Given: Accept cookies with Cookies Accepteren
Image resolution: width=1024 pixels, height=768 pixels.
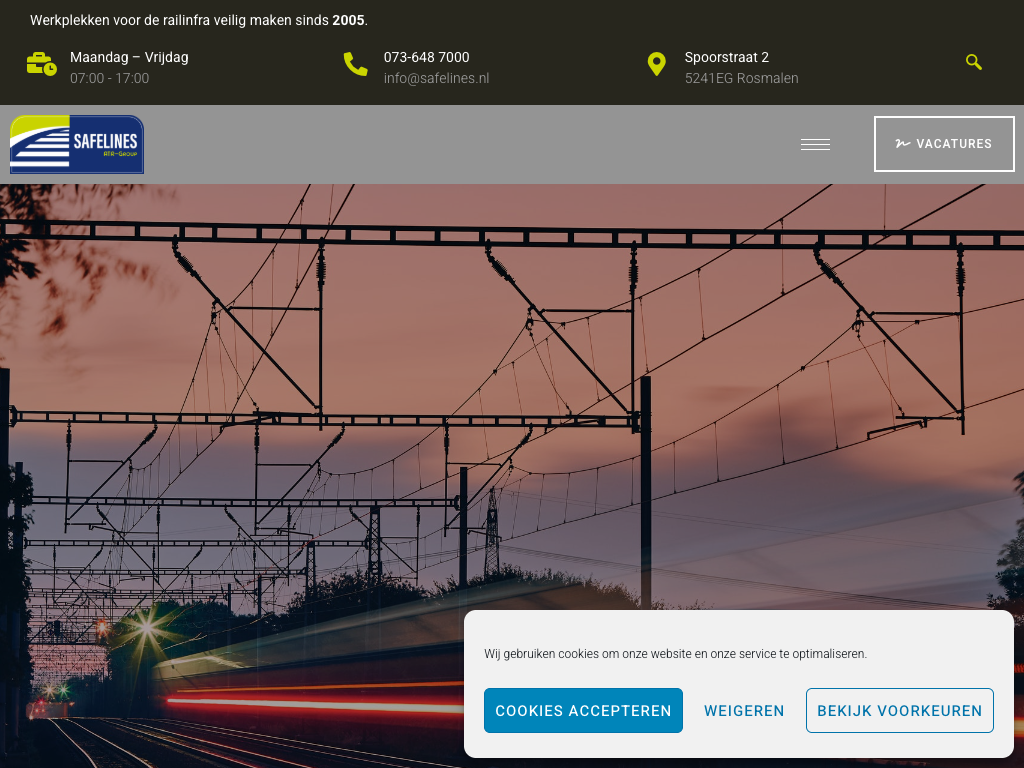Looking at the screenshot, I should (x=583, y=711).
